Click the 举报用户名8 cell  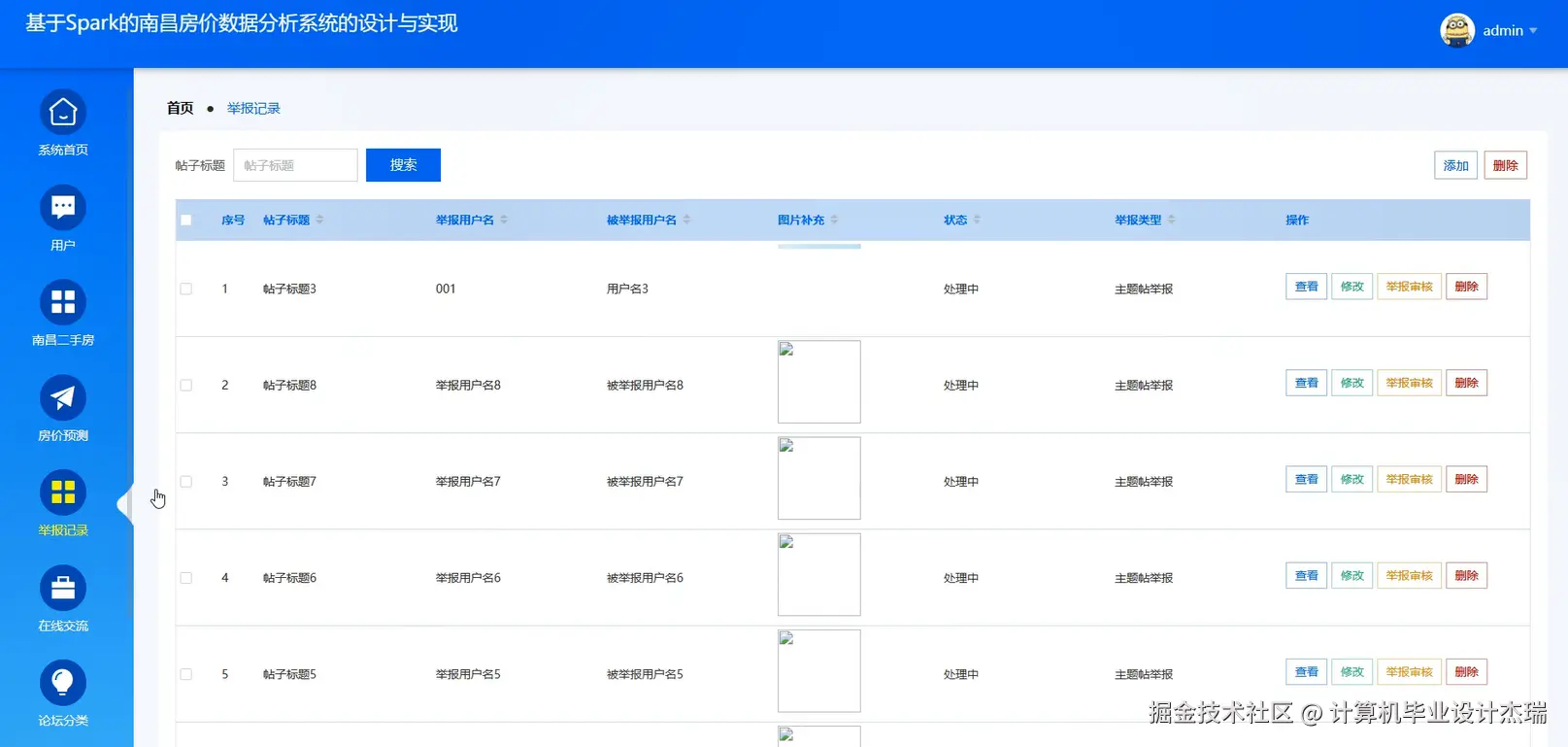[468, 386]
